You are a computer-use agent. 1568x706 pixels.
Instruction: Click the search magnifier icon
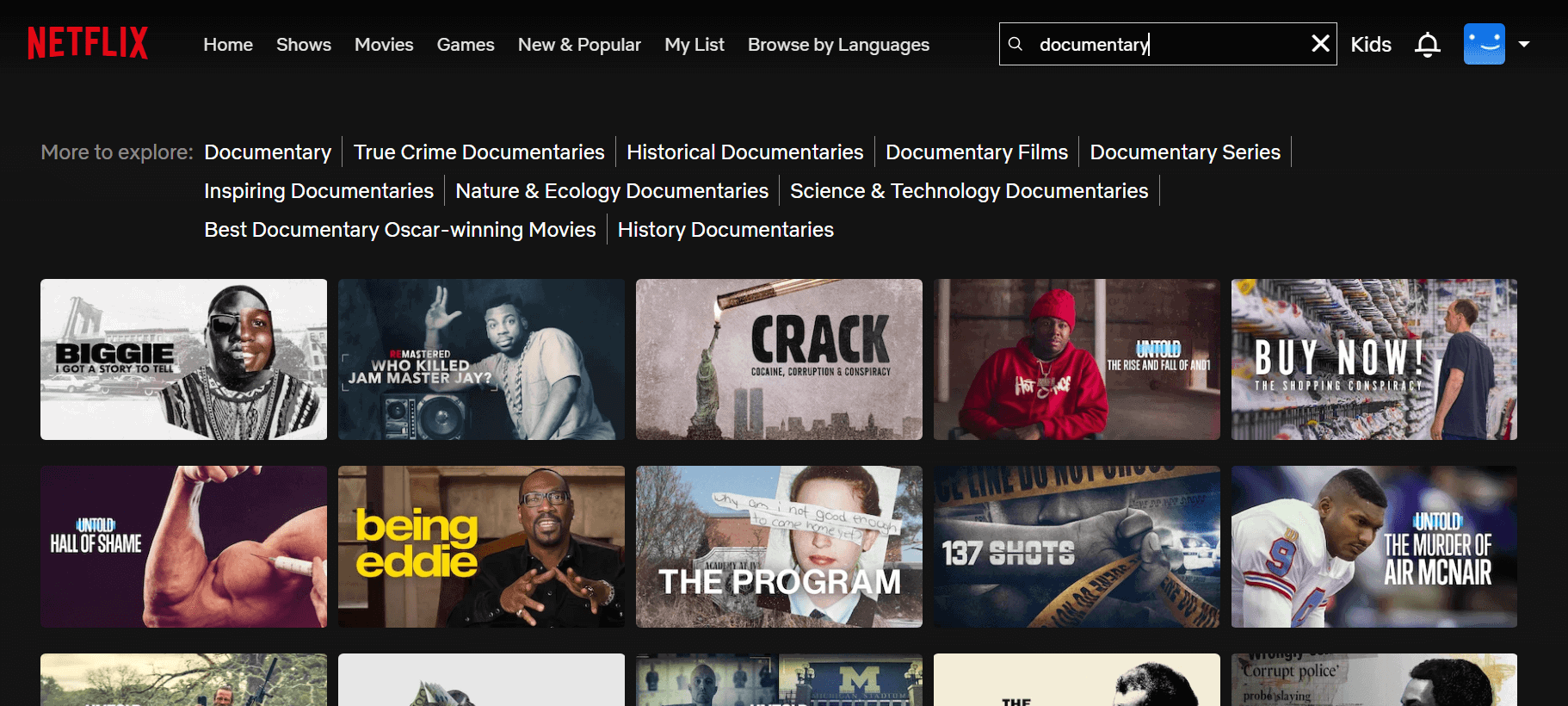pos(1015,44)
